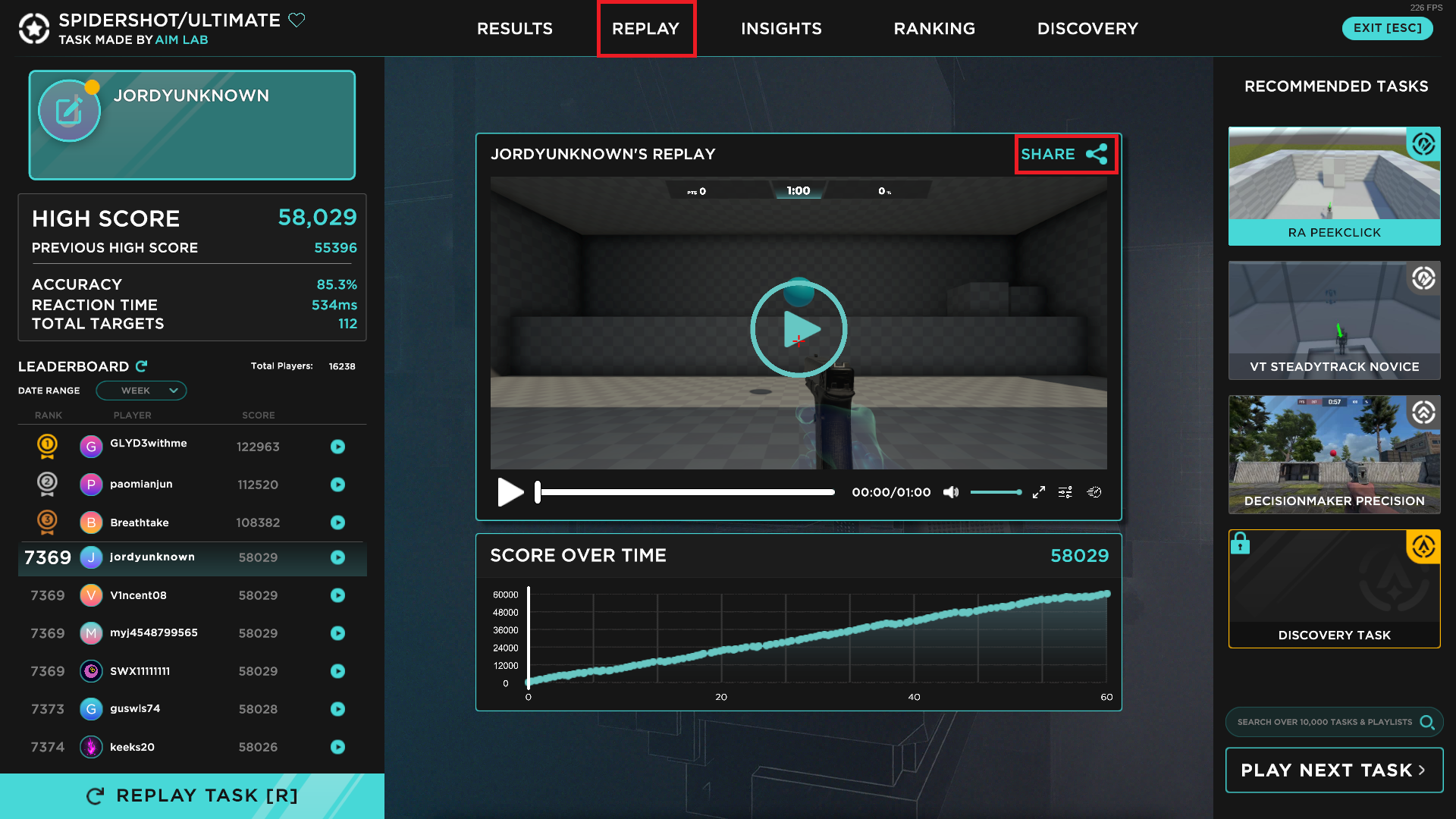Select paomianjun leaderboard player name

[x=141, y=485]
